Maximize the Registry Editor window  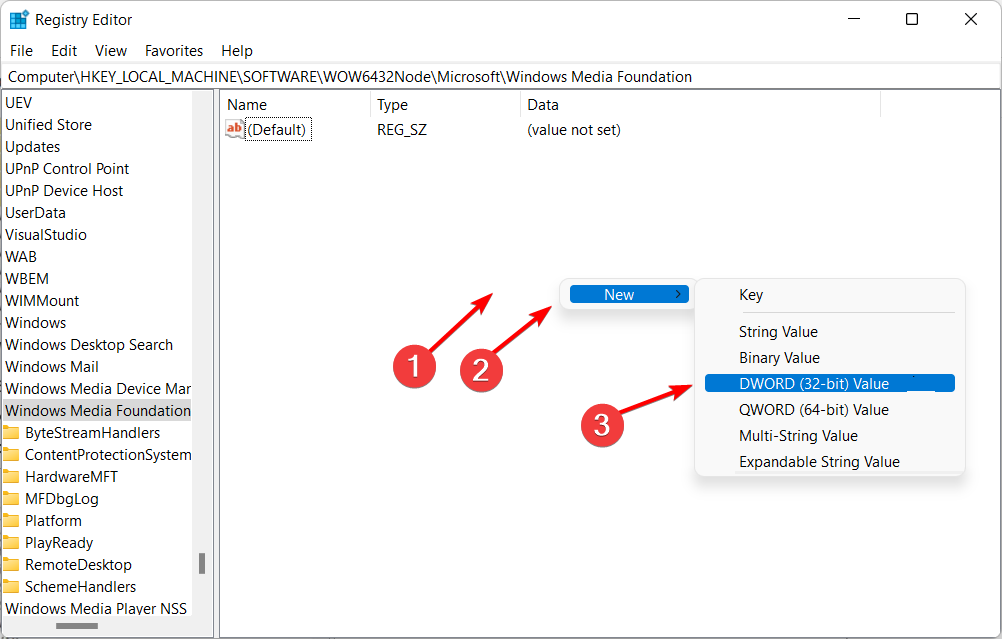(912, 19)
